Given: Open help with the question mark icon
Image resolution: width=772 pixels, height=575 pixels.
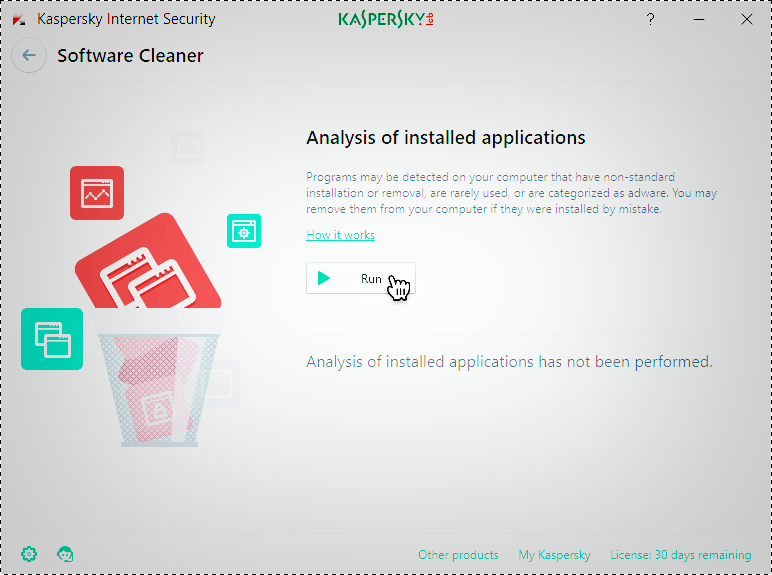Looking at the screenshot, I should click(651, 19).
